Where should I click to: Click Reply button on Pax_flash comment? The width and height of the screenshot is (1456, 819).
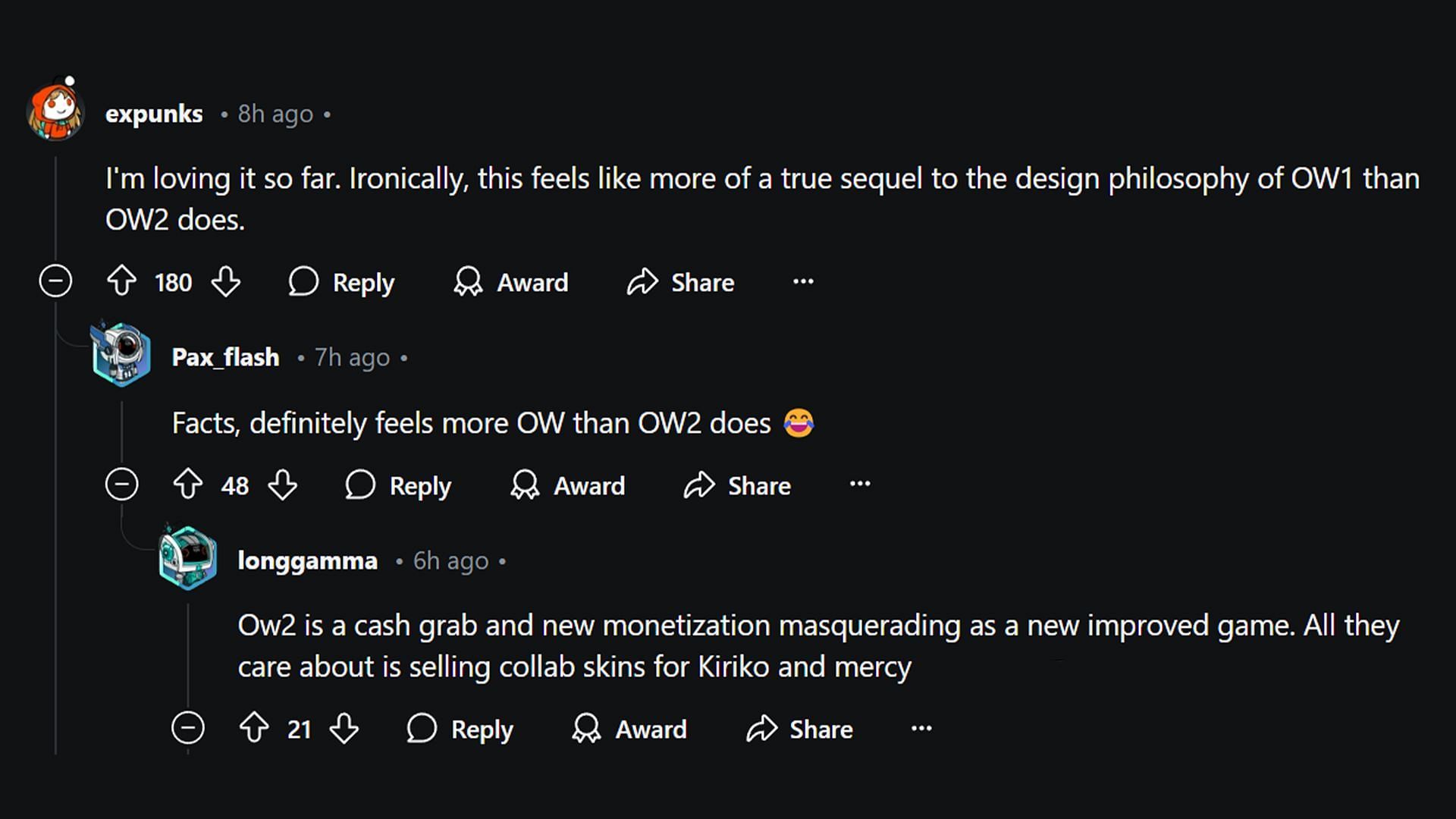[401, 485]
